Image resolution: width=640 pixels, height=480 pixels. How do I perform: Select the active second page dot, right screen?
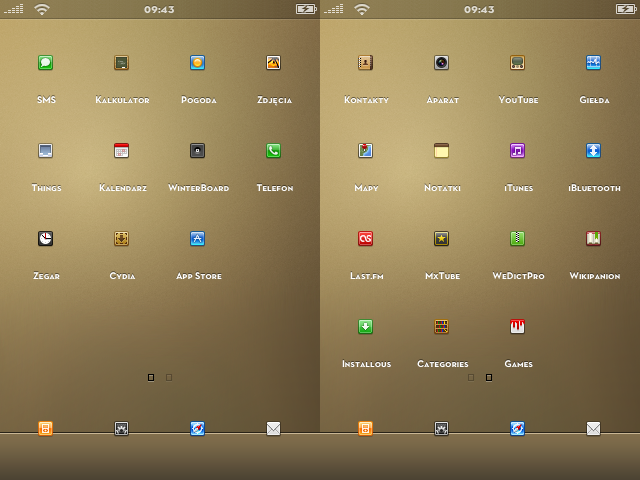click(x=489, y=378)
